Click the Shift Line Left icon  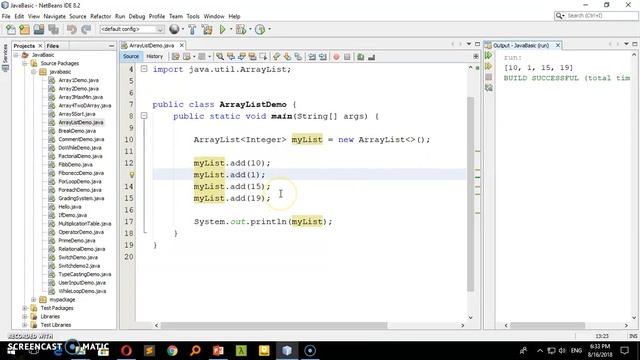click(x=312, y=57)
